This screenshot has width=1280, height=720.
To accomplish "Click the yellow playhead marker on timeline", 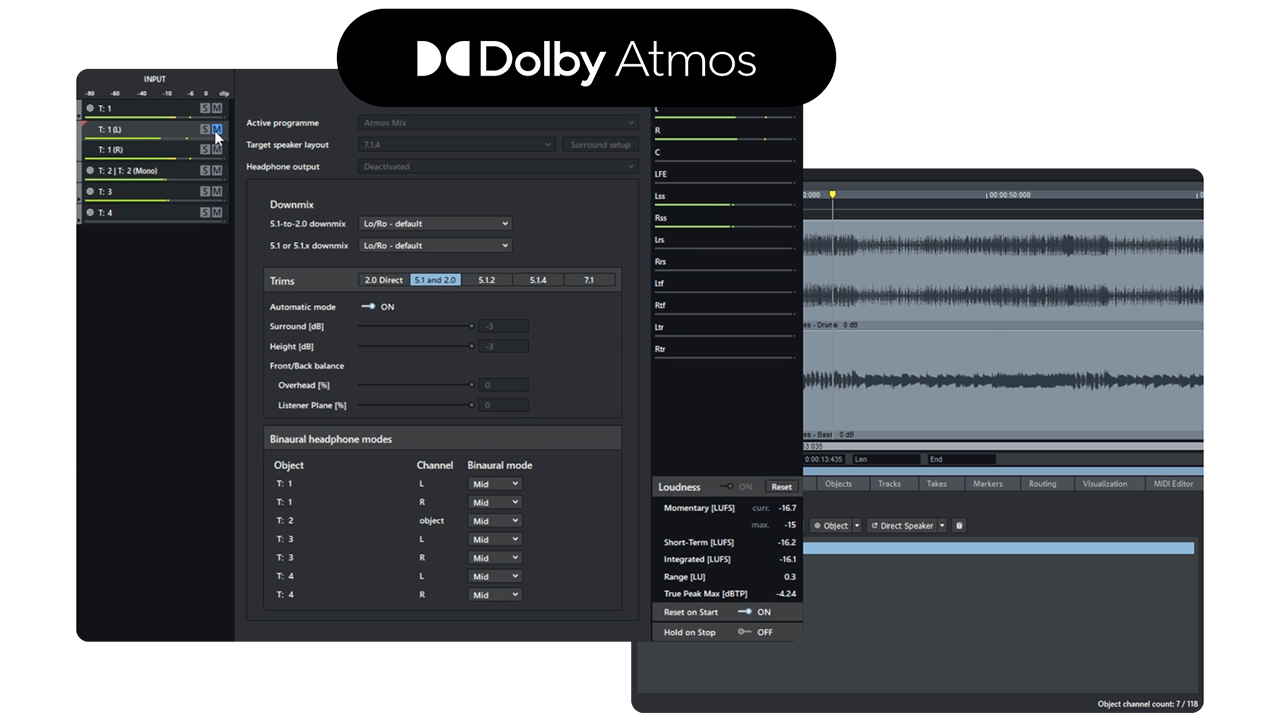I will pos(832,195).
